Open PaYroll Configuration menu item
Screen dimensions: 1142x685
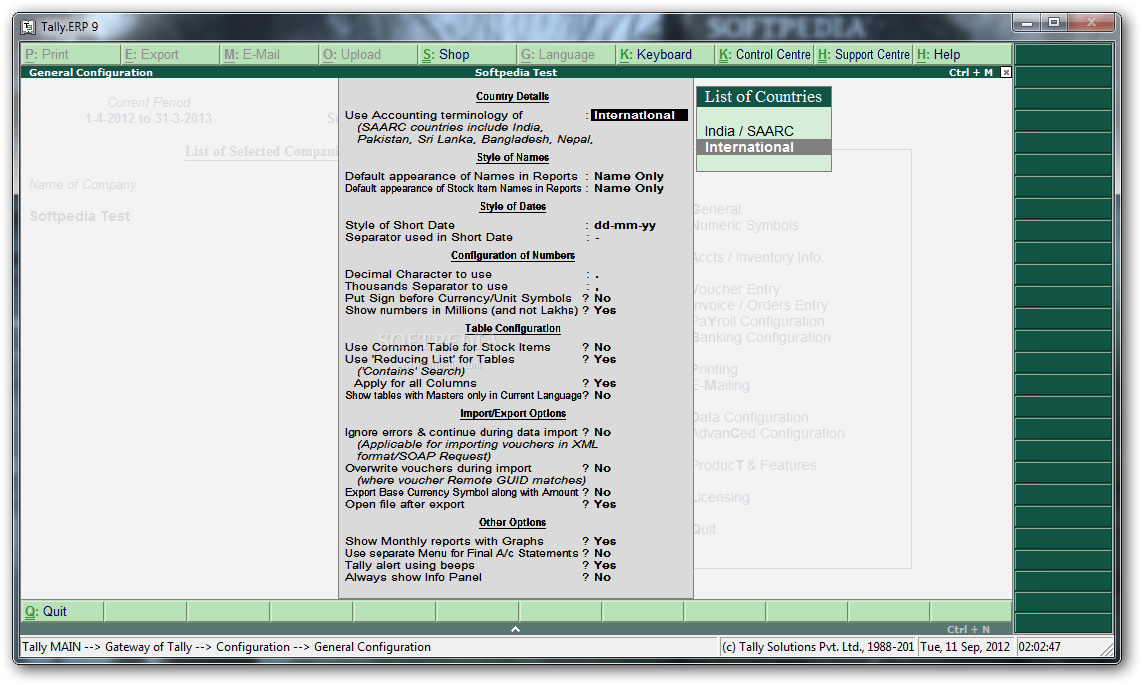pyautogui.click(x=760, y=321)
